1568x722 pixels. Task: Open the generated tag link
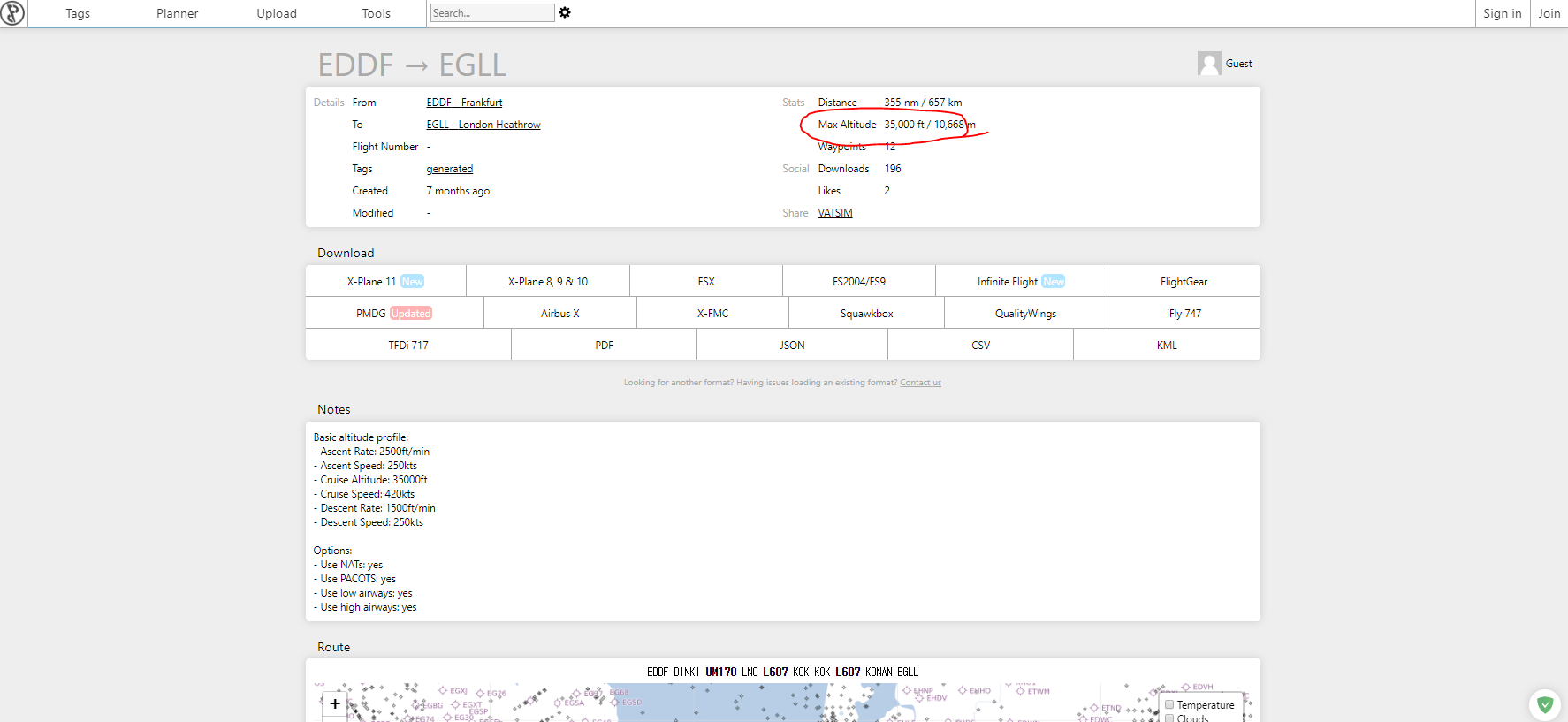[x=450, y=169]
